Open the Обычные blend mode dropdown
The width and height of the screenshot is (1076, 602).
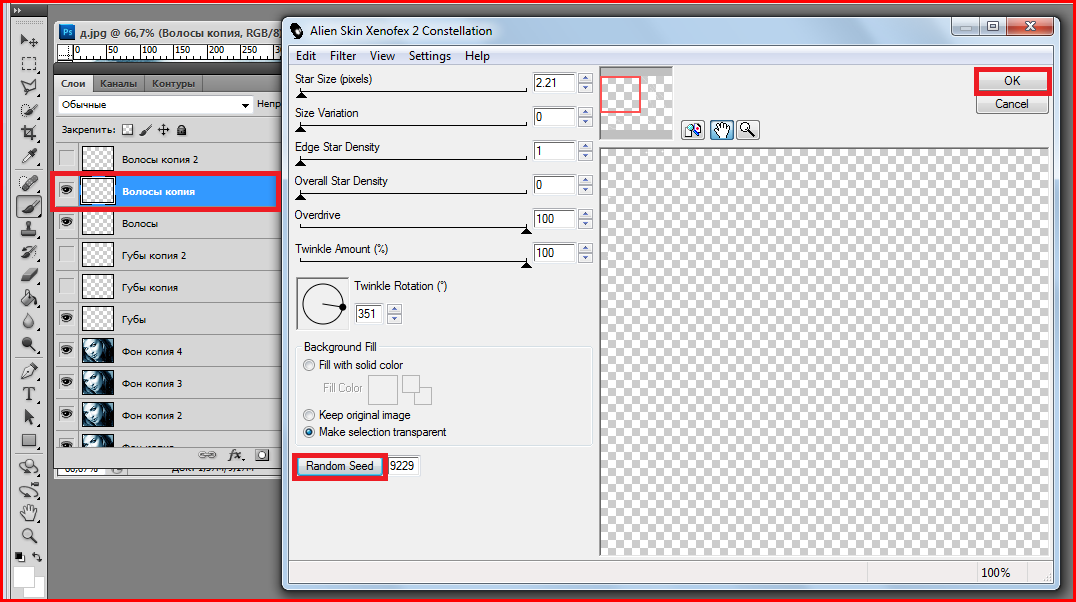pos(155,104)
